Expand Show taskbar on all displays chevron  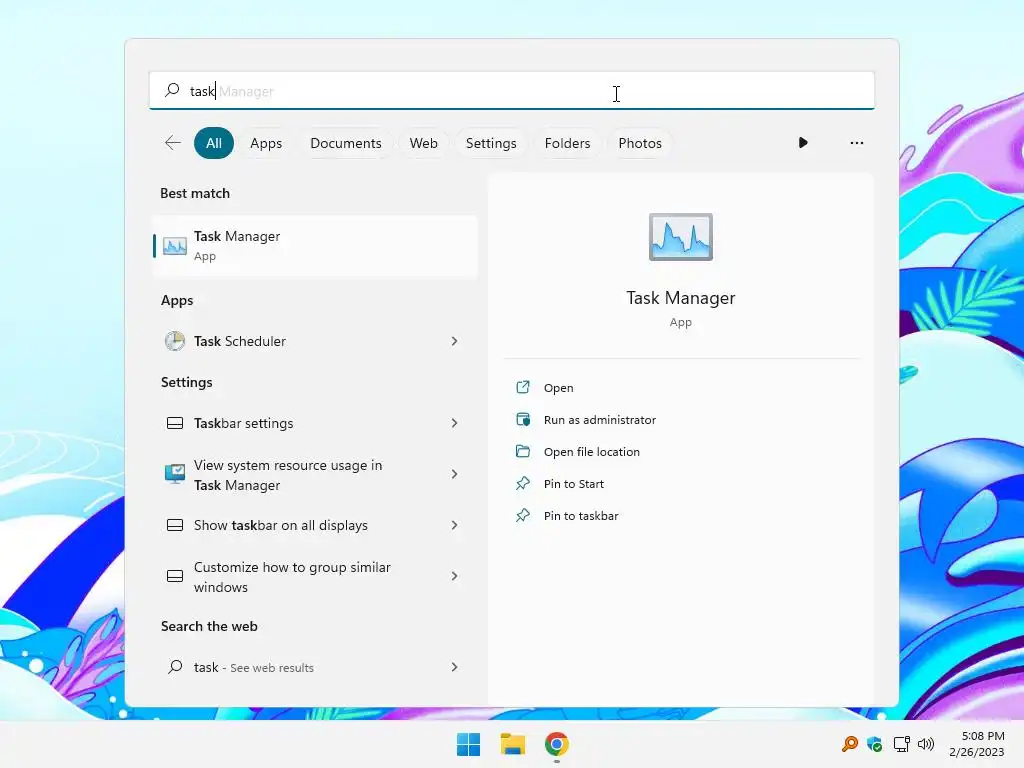pyautogui.click(x=455, y=525)
